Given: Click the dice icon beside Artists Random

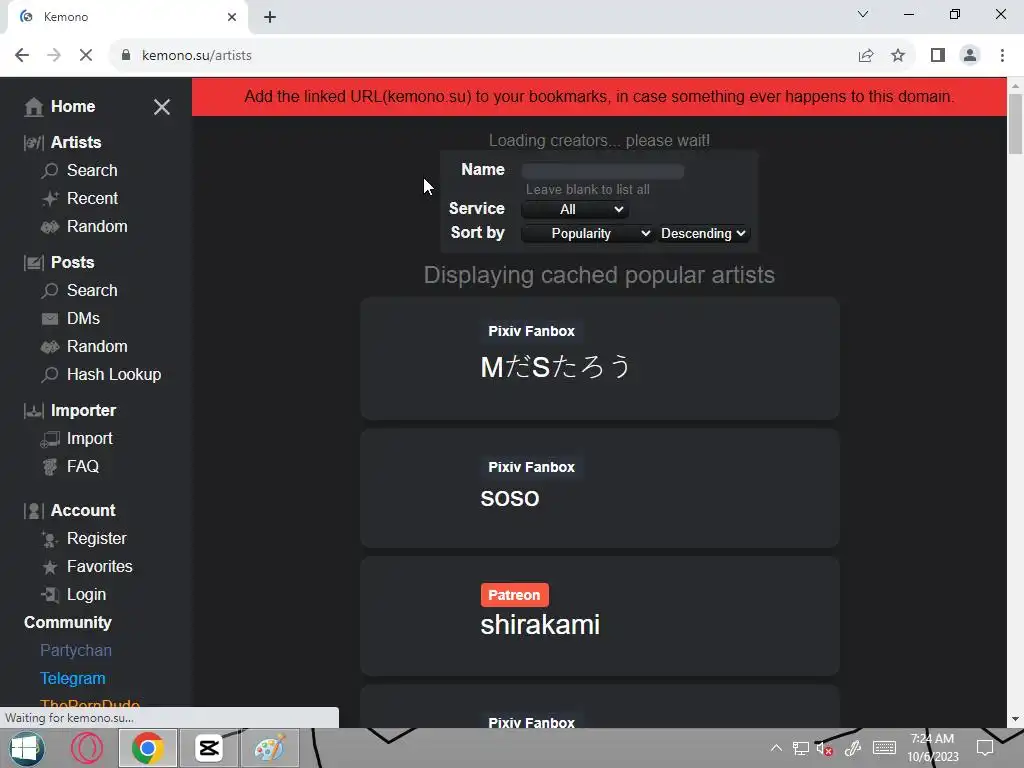Looking at the screenshot, I should (50, 227).
